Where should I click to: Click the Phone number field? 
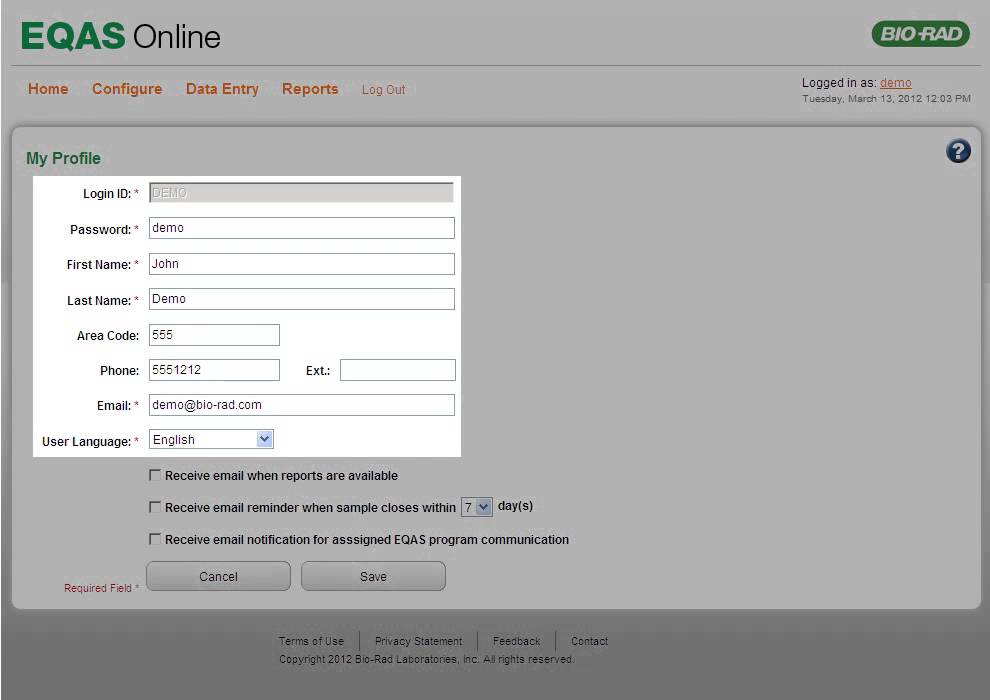coord(214,370)
